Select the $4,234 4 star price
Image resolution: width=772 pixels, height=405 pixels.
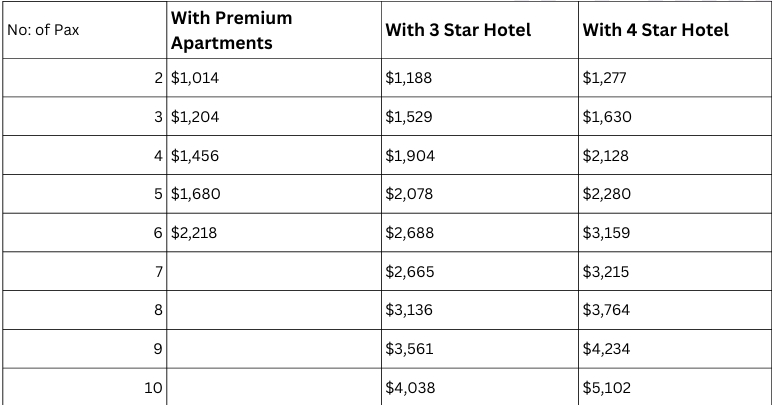[x=606, y=349]
